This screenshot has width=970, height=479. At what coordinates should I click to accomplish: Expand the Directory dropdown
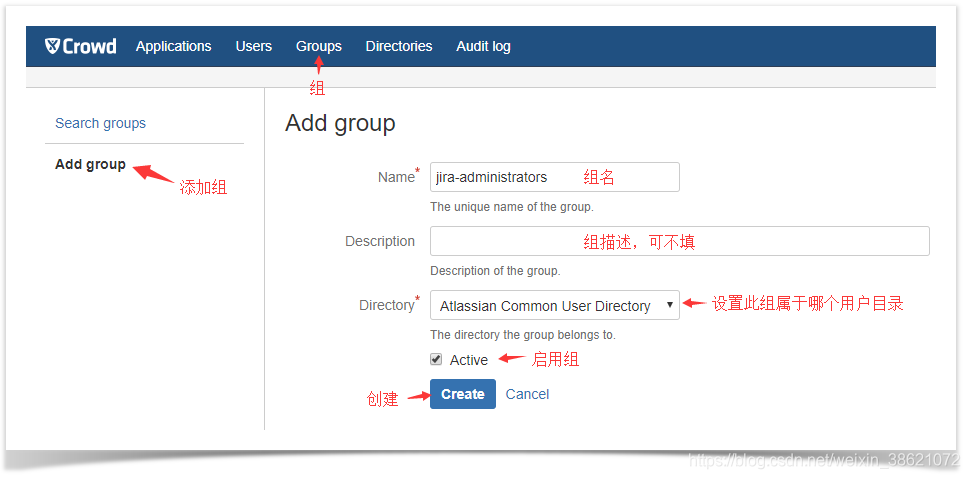555,305
